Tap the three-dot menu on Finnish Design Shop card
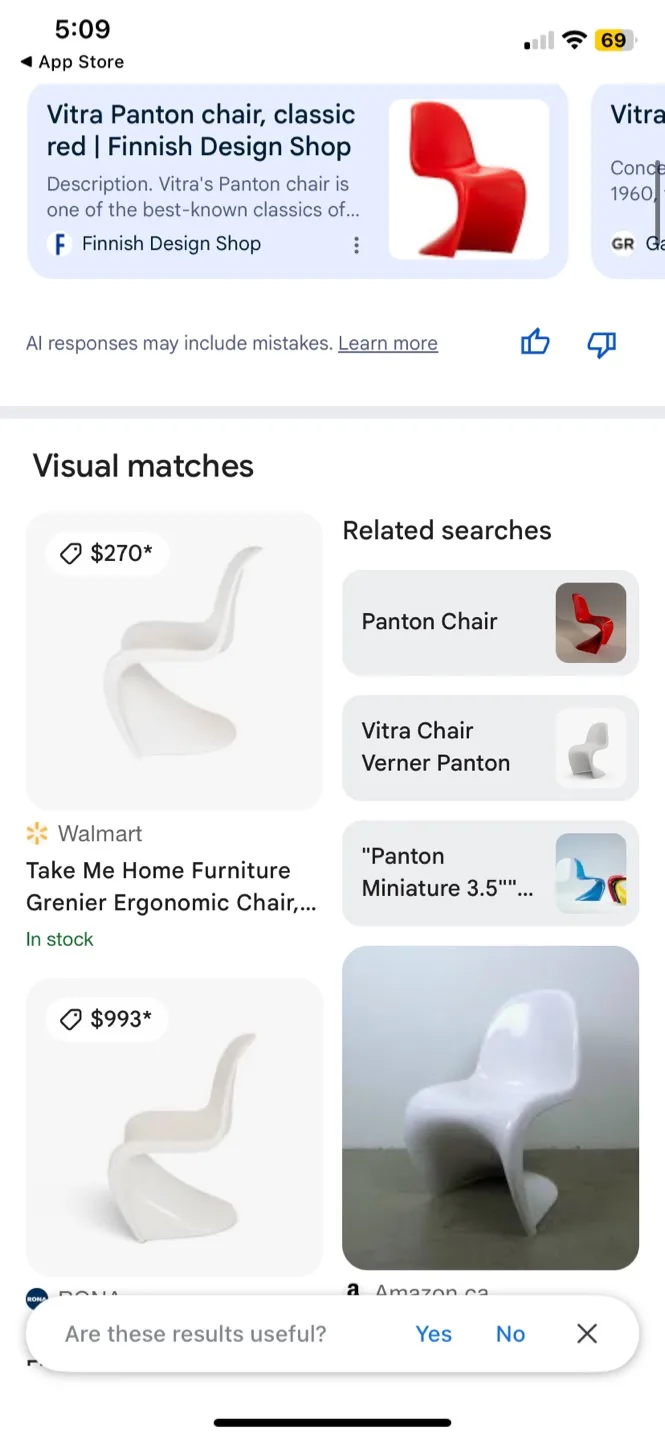 click(x=356, y=244)
